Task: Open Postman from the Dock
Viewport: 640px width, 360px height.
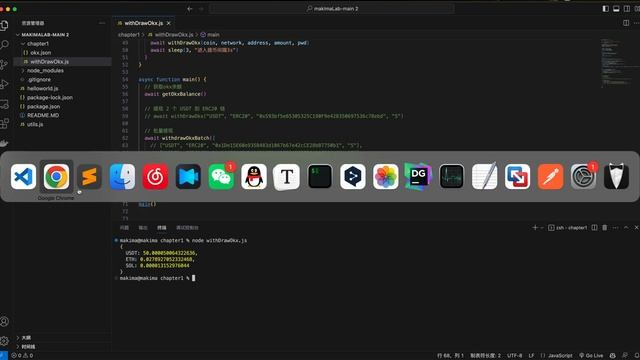Action: pos(550,177)
